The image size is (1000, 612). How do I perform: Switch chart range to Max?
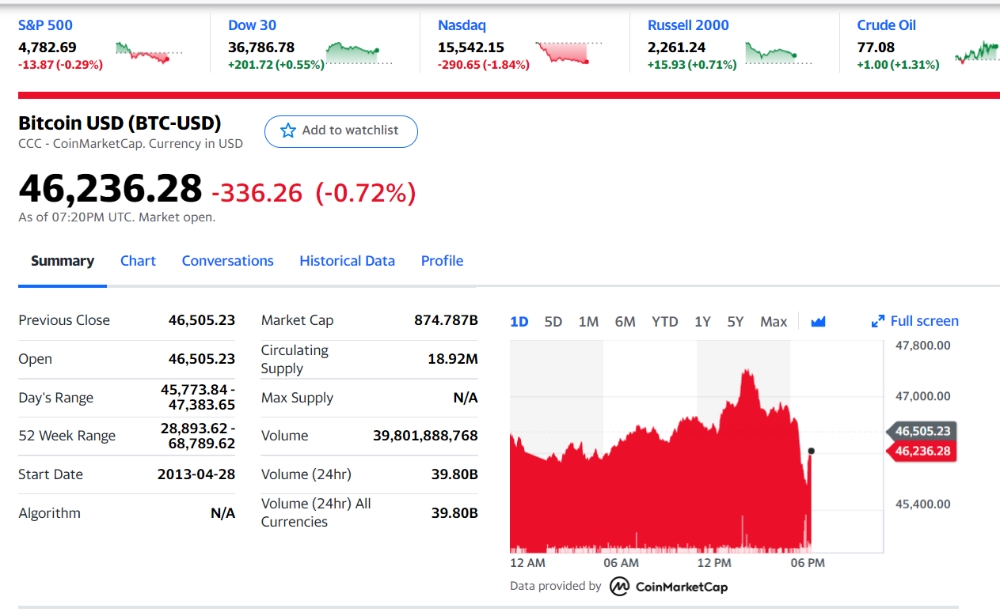tap(774, 322)
